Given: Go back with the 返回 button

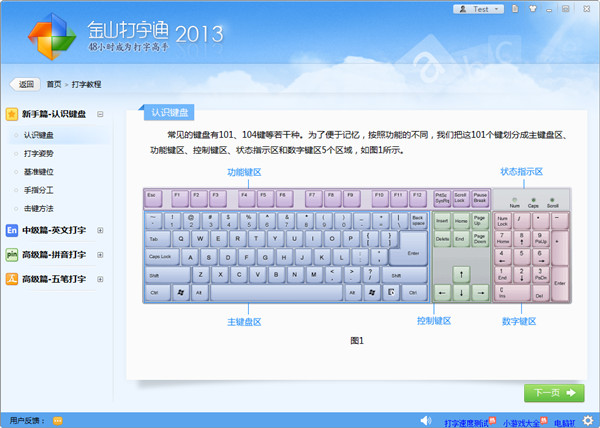Looking at the screenshot, I should (x=24, y=84).
